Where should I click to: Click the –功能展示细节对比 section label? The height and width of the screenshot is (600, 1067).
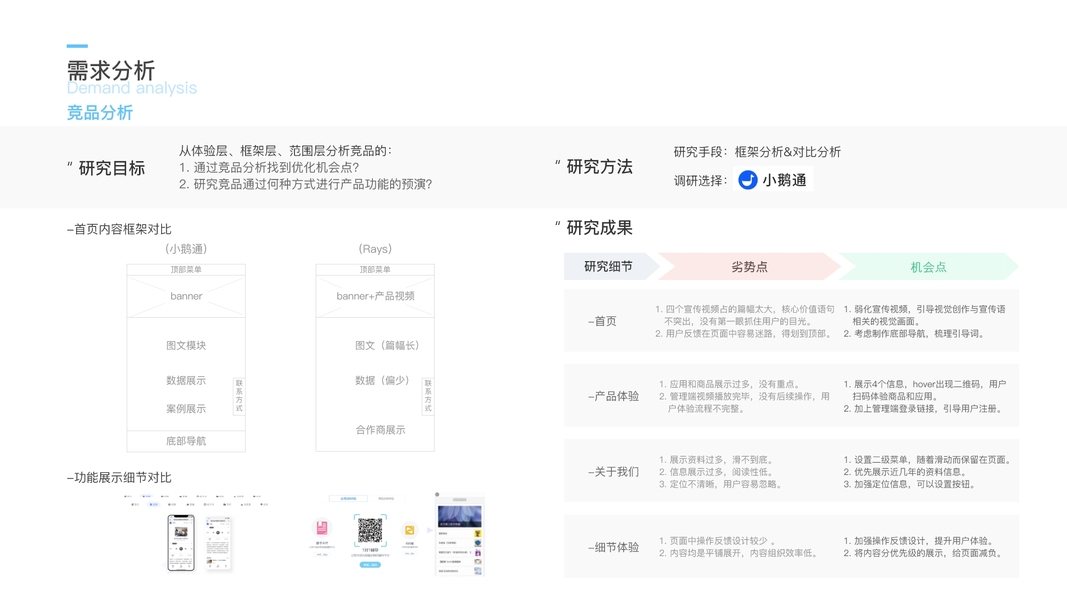click(x=119, y=478)
